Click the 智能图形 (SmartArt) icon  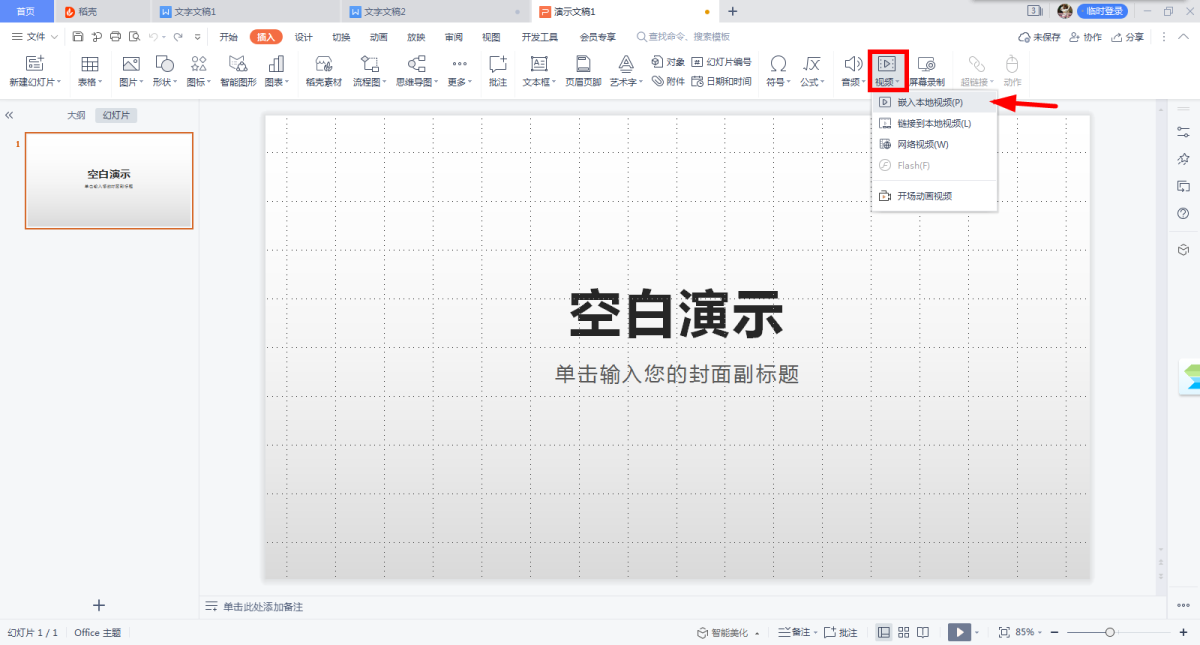238,68
